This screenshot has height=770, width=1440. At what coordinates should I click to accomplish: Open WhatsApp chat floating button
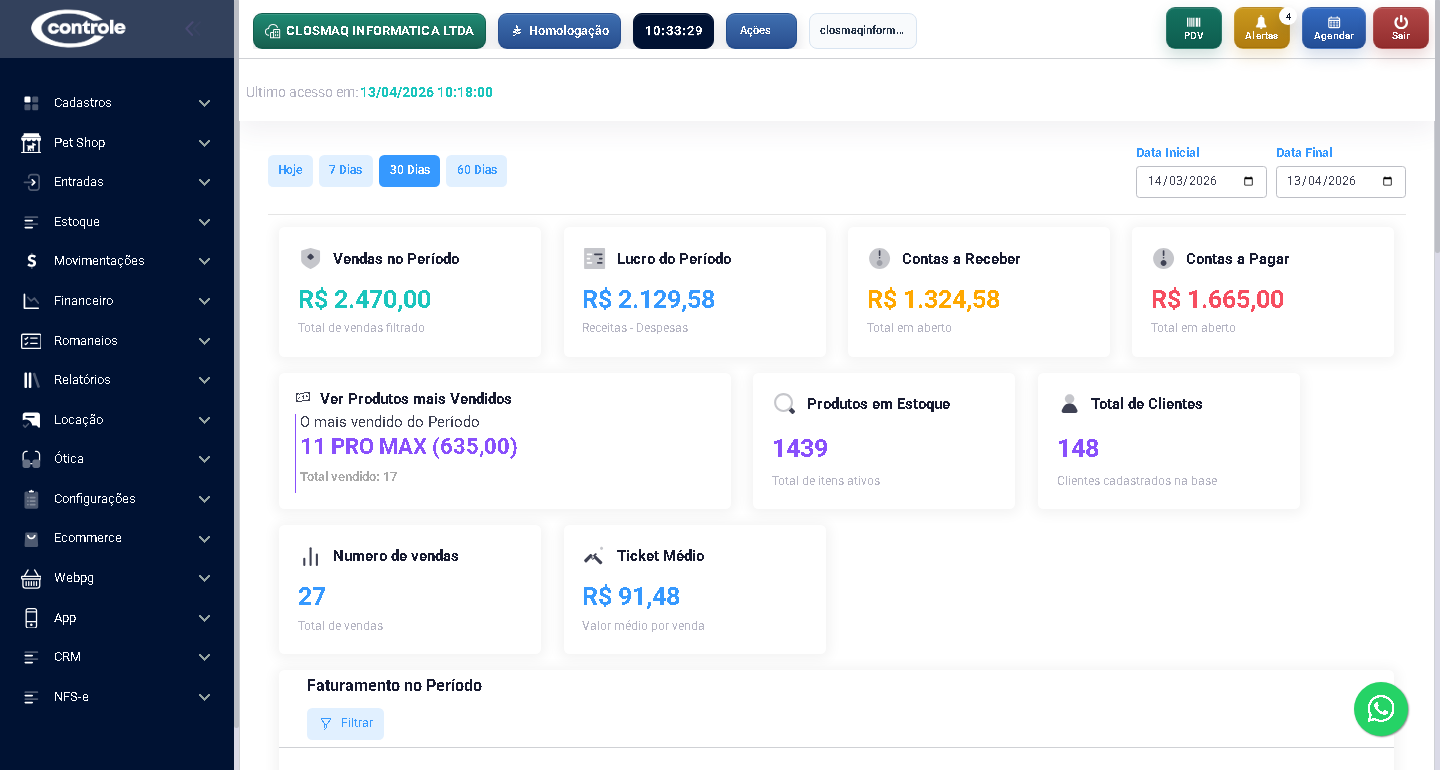pos(1380,709)
